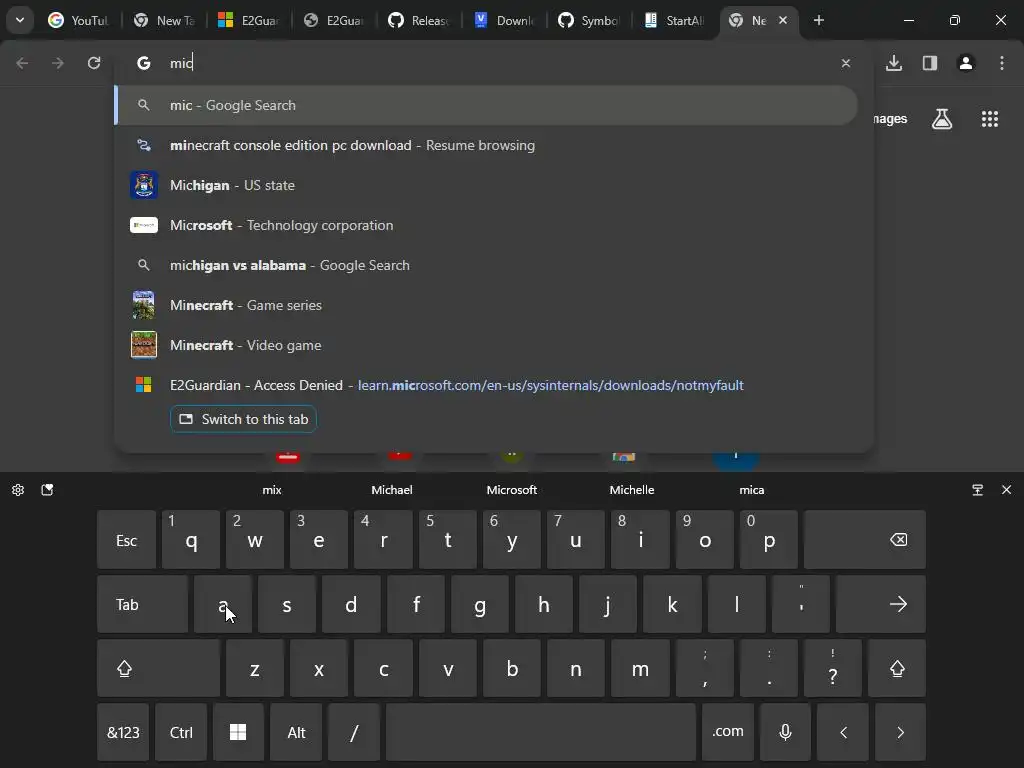Start voice typing with microphone key

click(x=786, y=732)
